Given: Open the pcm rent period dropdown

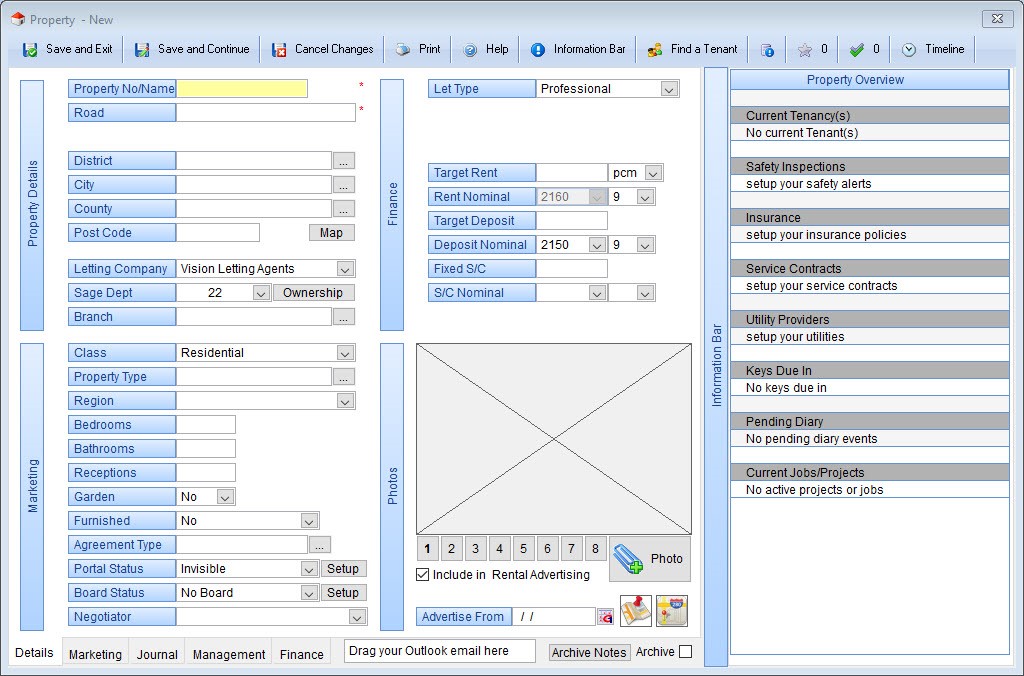Looking at the screenshot, I should tap(653, 173).
